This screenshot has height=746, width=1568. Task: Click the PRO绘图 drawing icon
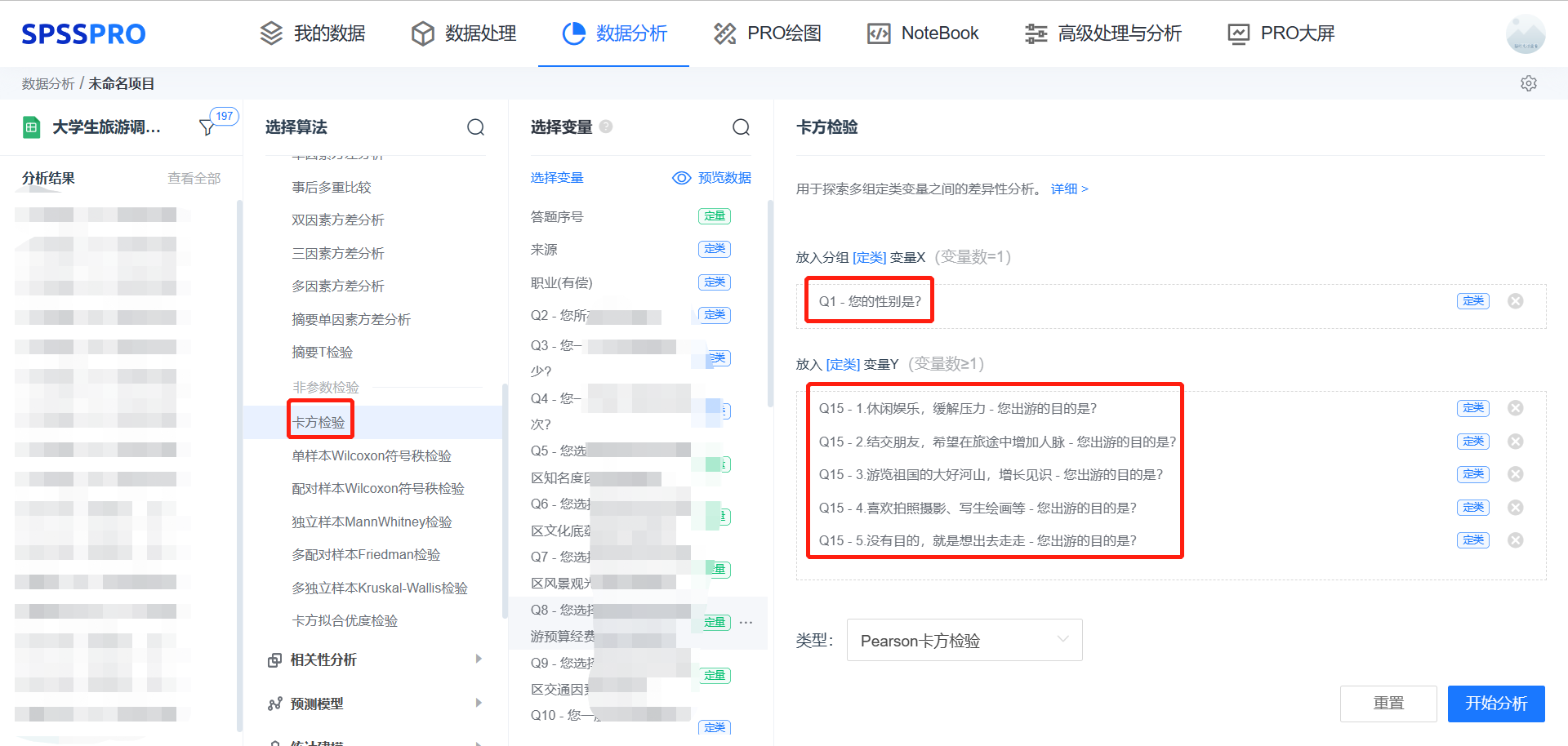point(725,33)
